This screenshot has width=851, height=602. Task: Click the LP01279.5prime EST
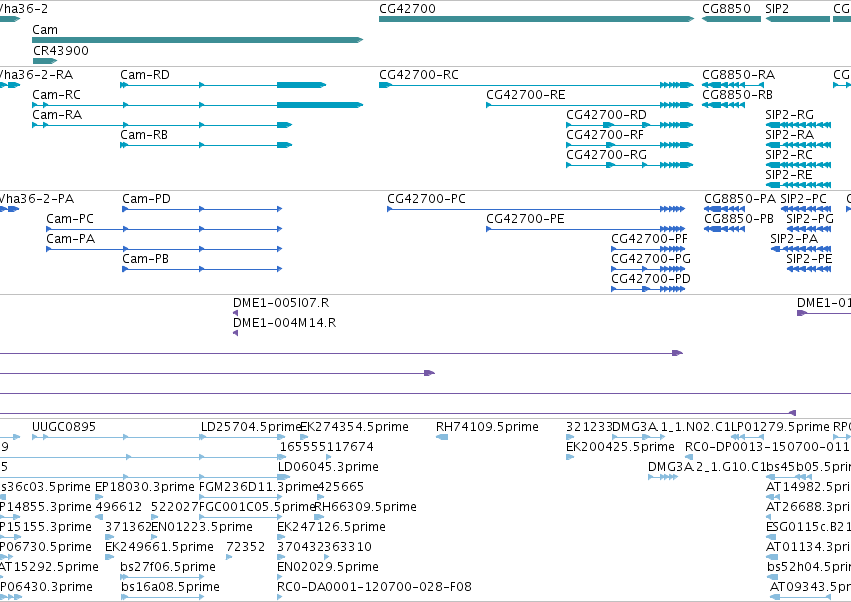(x=747, y=437)
